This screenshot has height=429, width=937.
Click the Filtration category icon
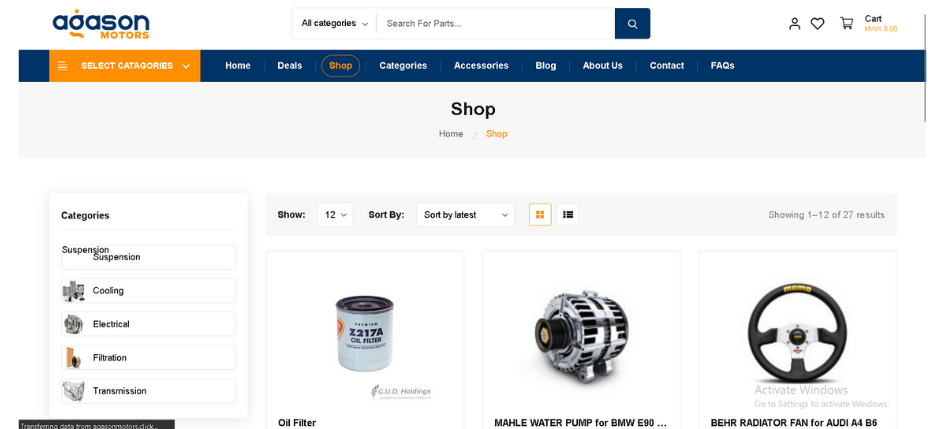73,357
